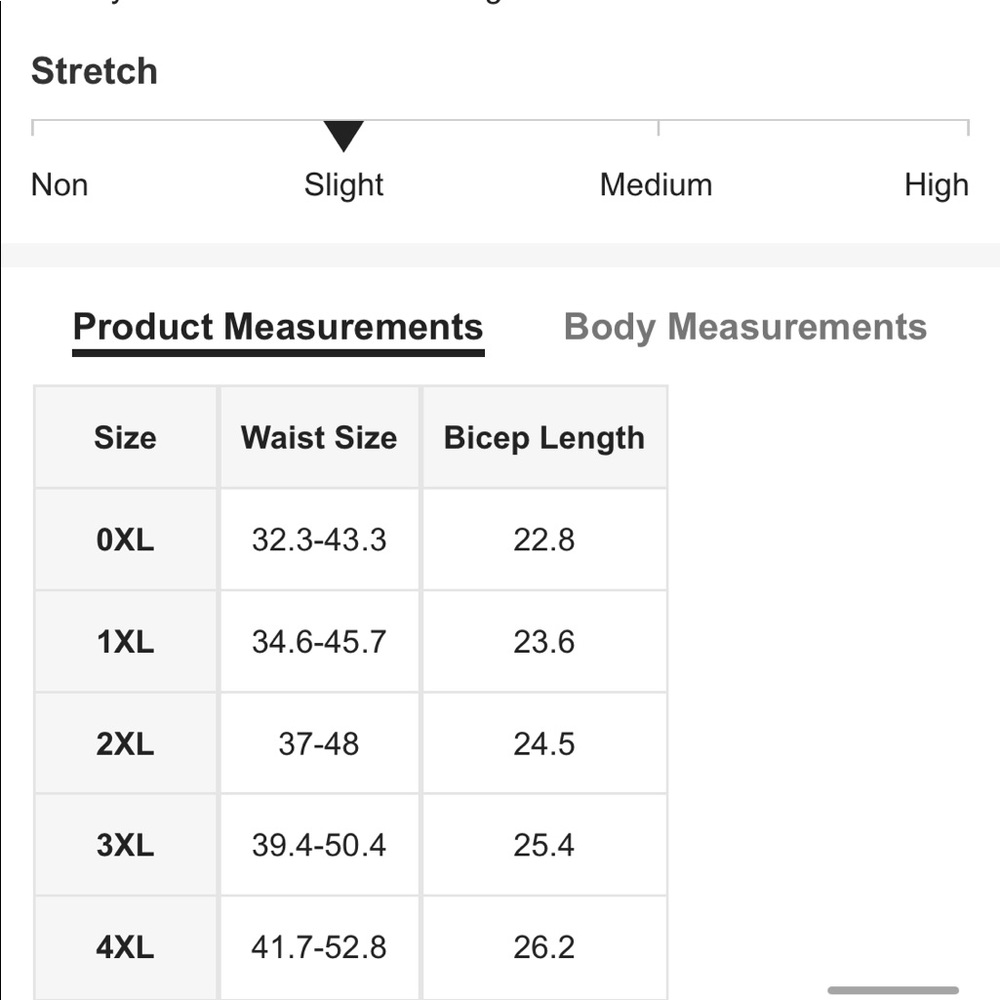Select the Product Measurements tab
This screenshot has width=1000, height=1000.
(278, 327)
